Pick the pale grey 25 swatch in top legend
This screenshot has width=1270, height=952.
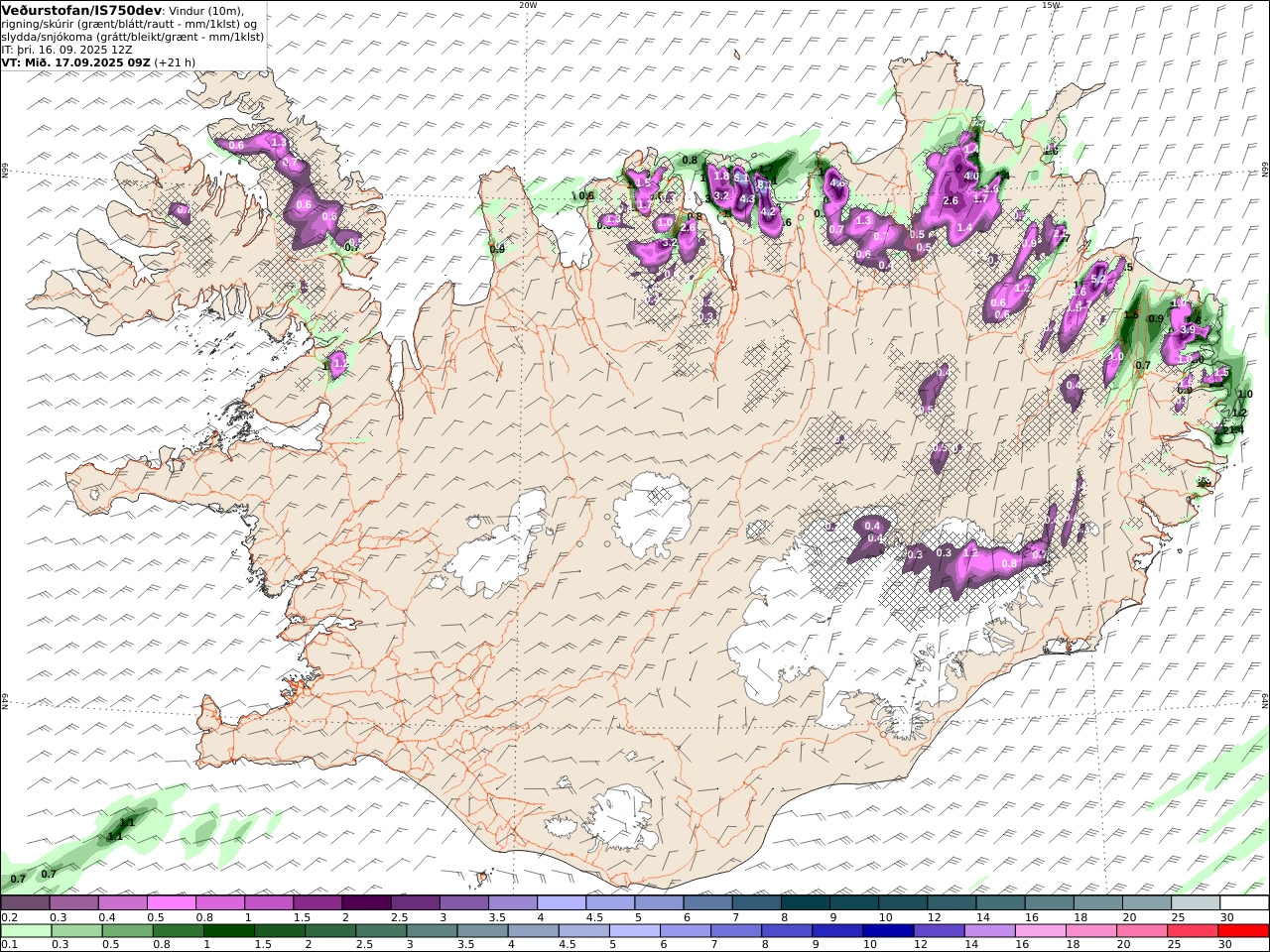(x=1195, y=903)
